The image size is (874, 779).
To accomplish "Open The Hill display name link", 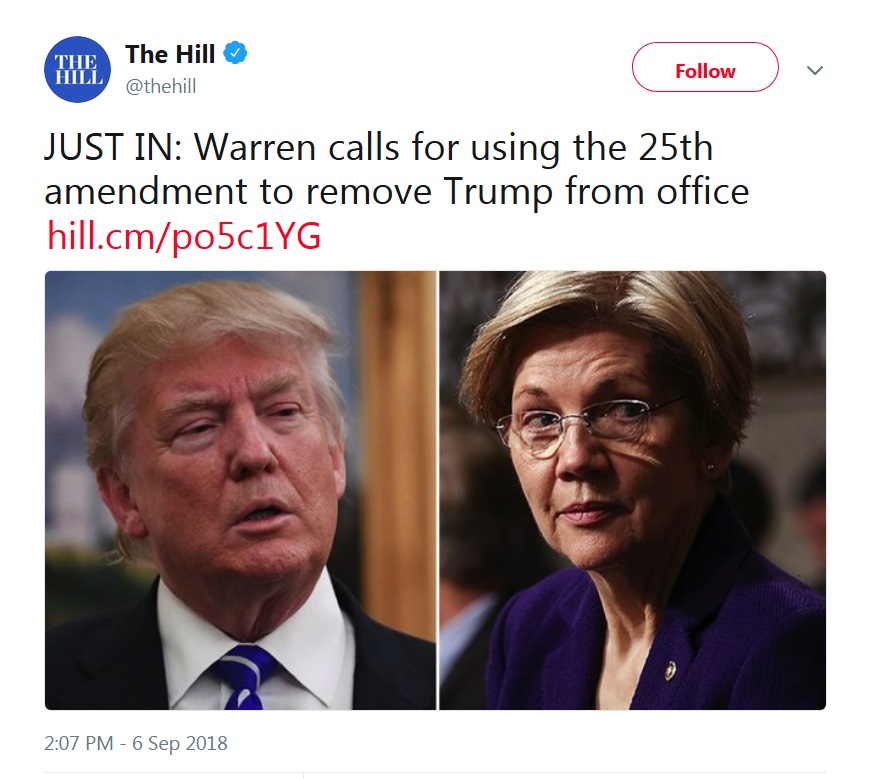I will [x=170, y=54].
